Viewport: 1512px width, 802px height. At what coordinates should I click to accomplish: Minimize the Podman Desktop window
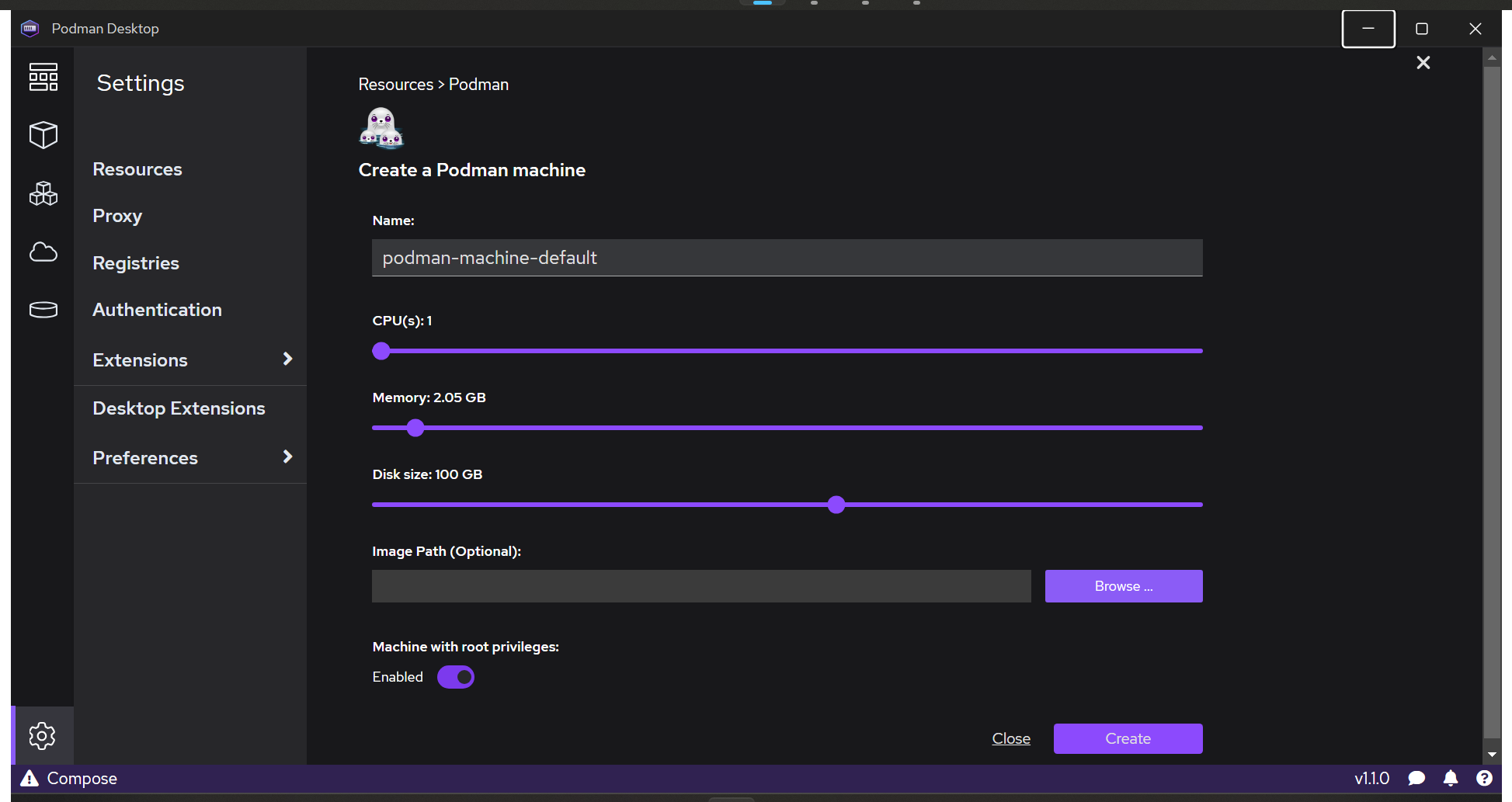tap(1368, 29)
